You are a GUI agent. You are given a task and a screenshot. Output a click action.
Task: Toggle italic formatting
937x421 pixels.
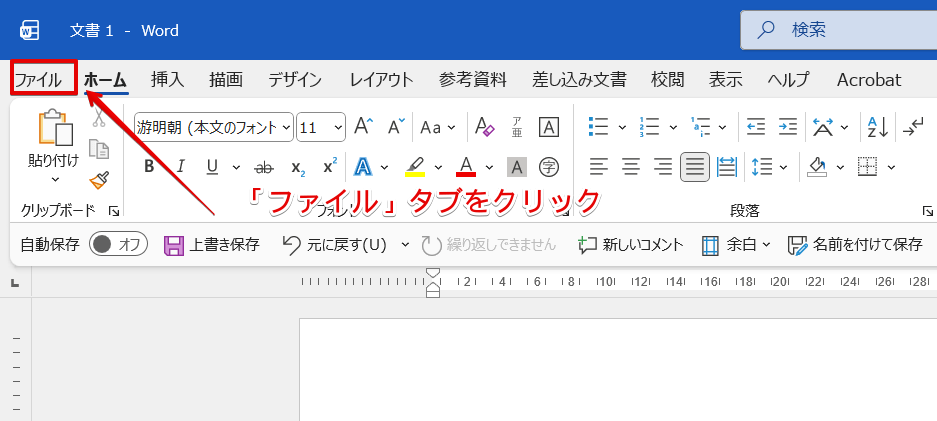[180, 167]
